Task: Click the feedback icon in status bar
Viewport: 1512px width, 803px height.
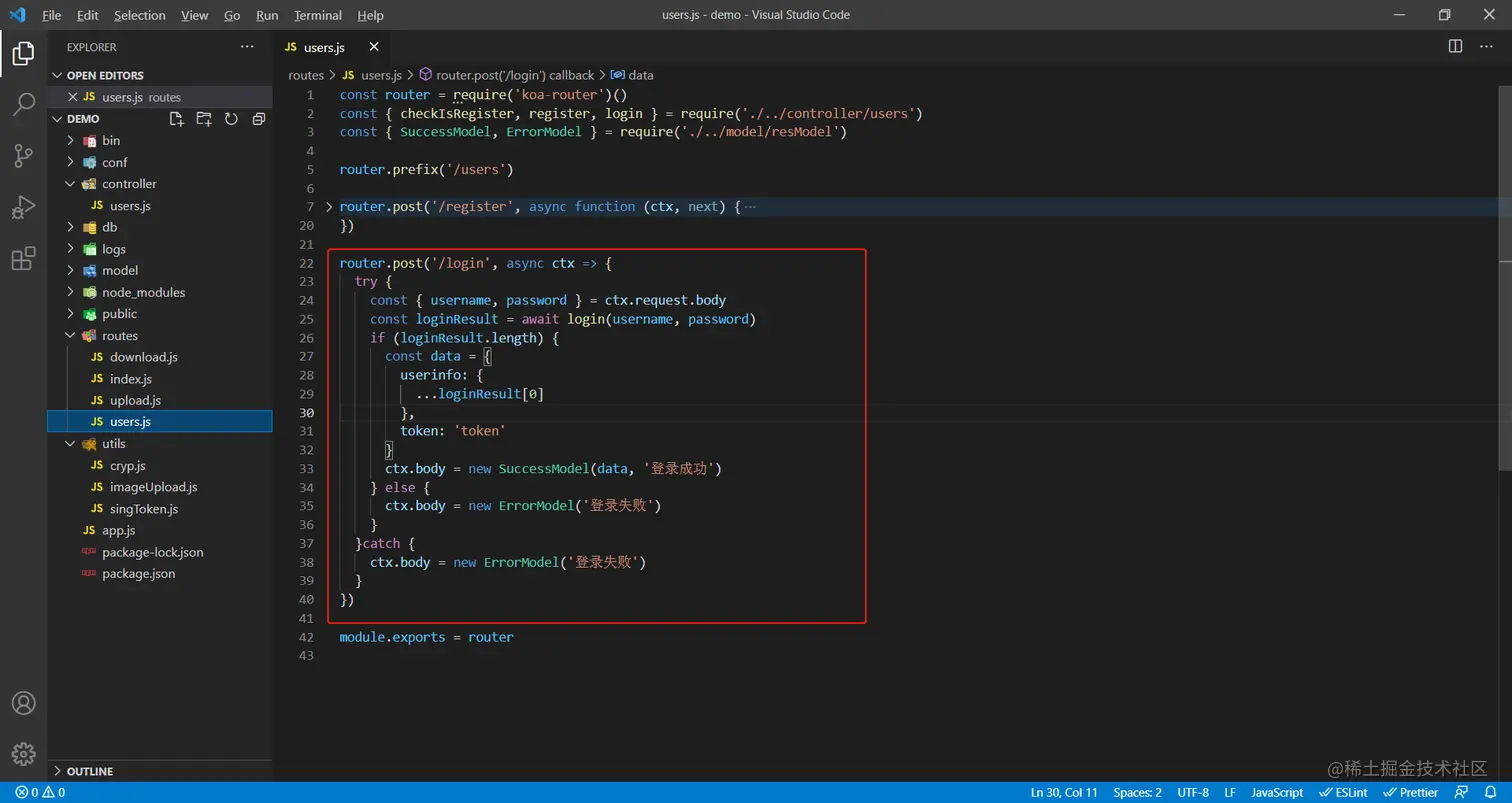Action: click(x=1461, y=793)
